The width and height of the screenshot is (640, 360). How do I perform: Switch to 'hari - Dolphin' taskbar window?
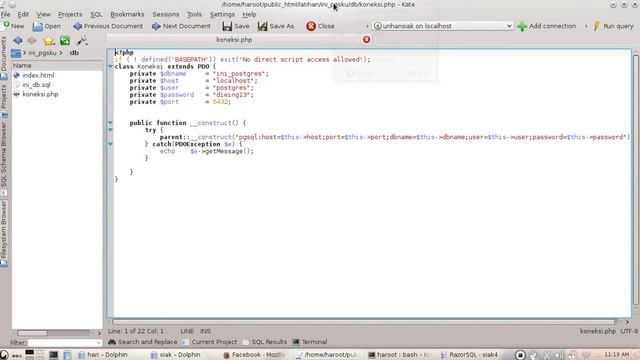103,355
